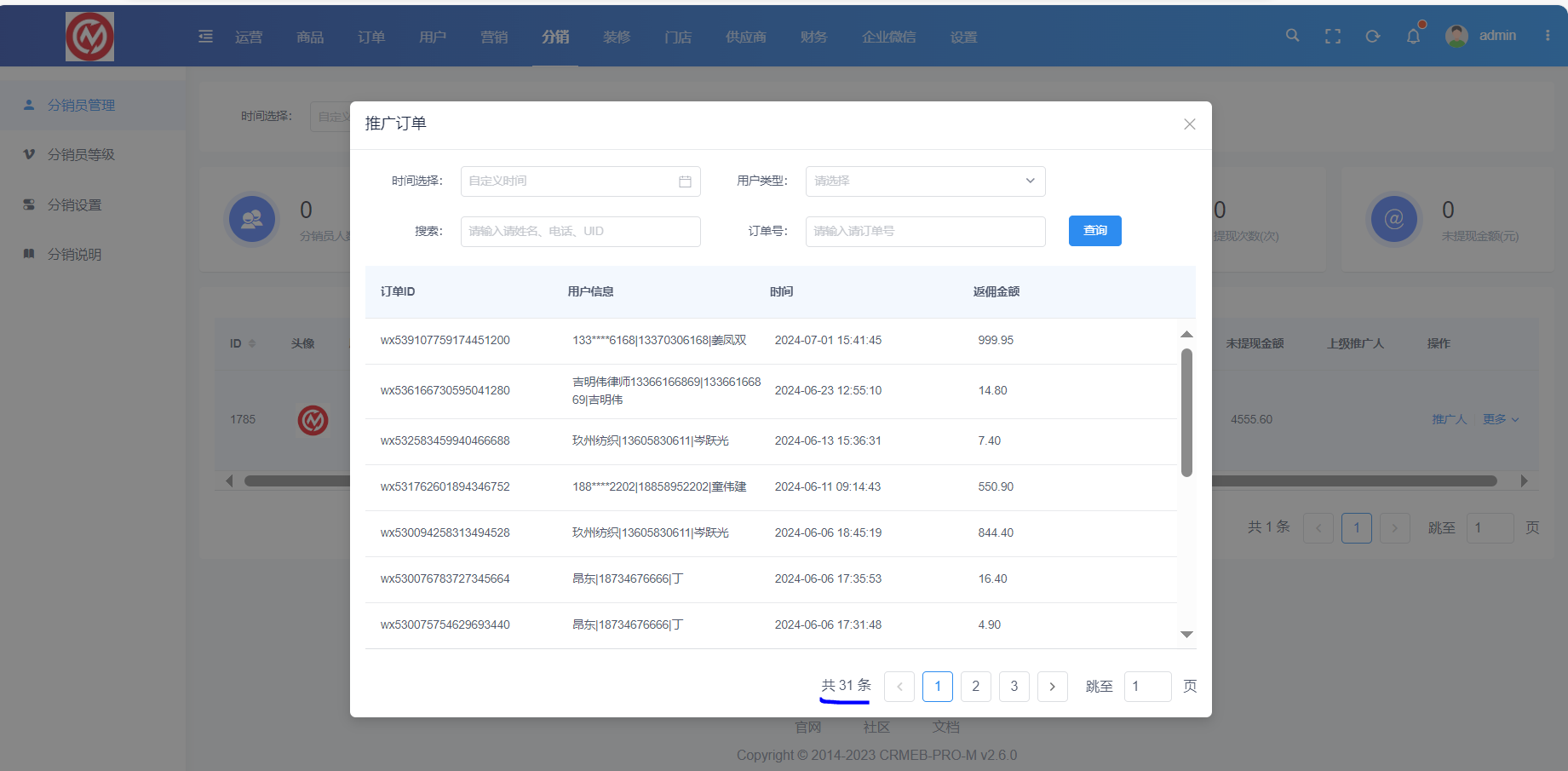Switch to the 装修 top menu
The image size is (1568, 771).
[x=617, y=37]
